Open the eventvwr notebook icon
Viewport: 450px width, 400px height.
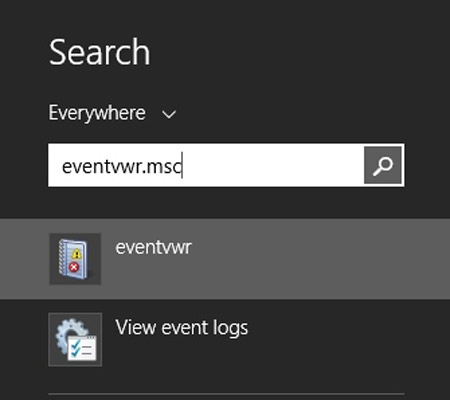pos(75,259)
